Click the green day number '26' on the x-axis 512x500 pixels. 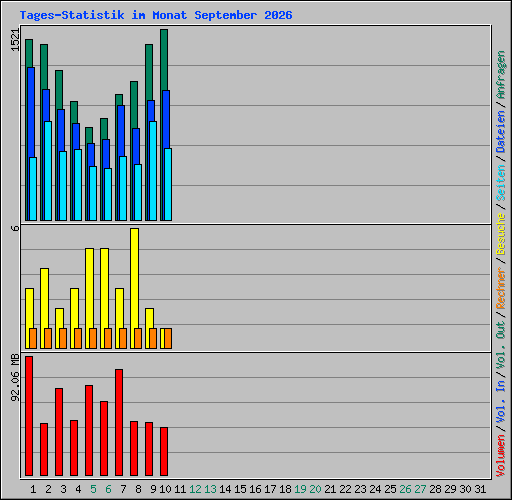coord(405,489)
